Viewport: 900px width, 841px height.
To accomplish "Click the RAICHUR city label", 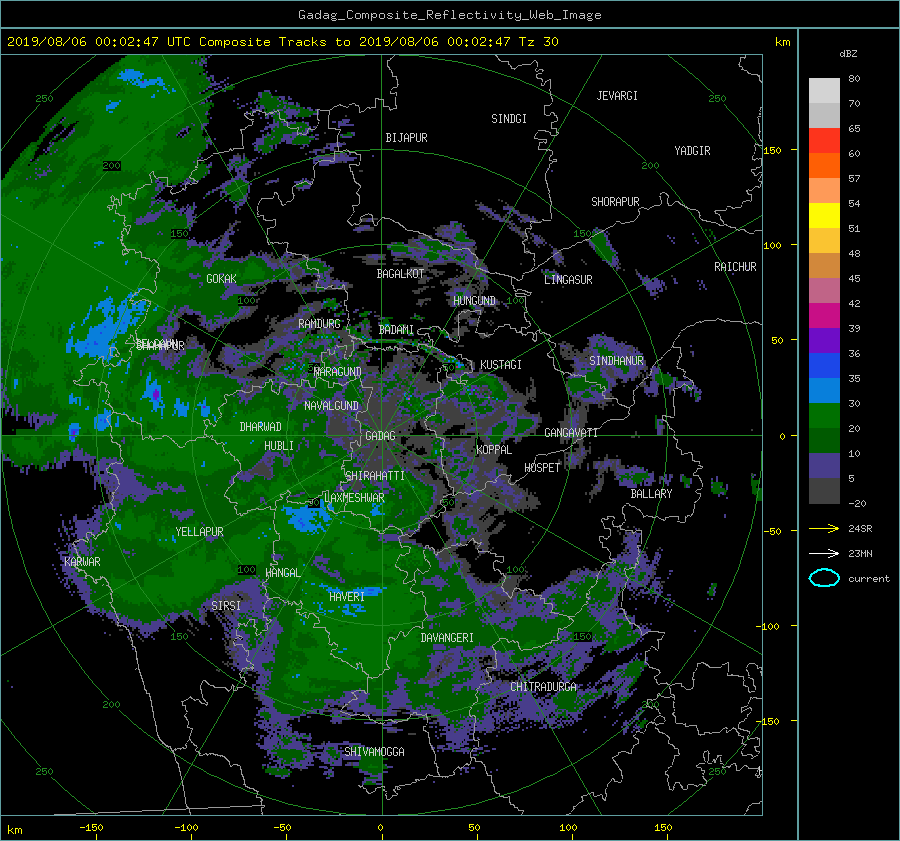I will click(x=735, y=267).
